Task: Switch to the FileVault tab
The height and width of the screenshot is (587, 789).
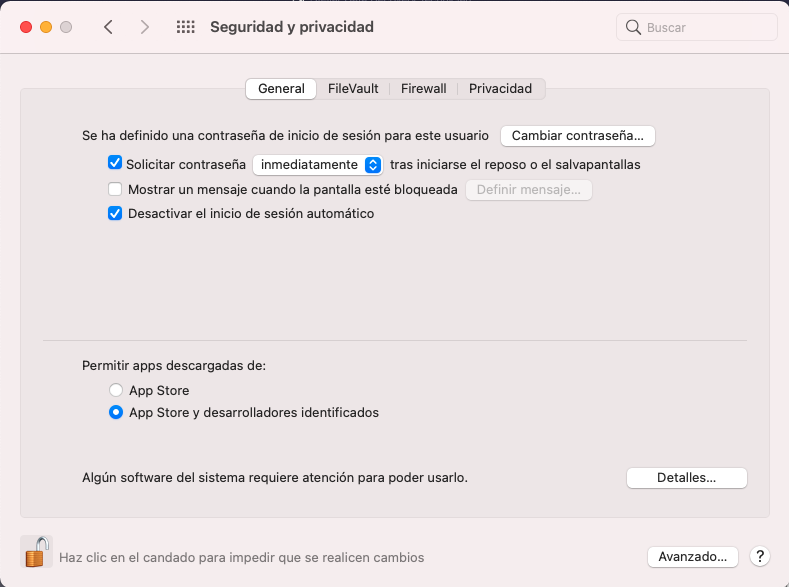Action: point(353,89)
